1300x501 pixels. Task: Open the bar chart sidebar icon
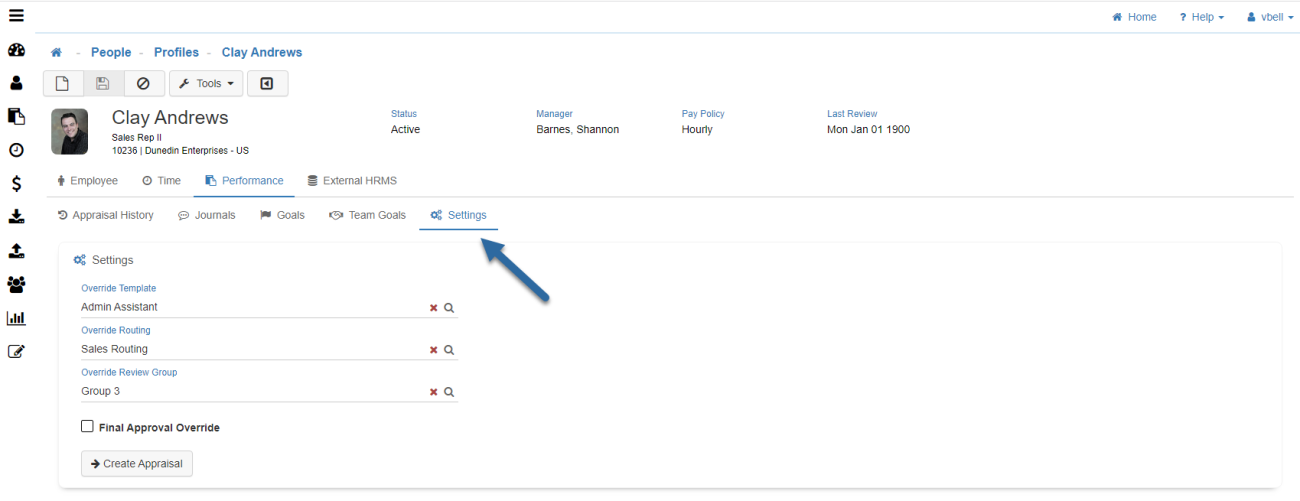click(x=16, y=318)
